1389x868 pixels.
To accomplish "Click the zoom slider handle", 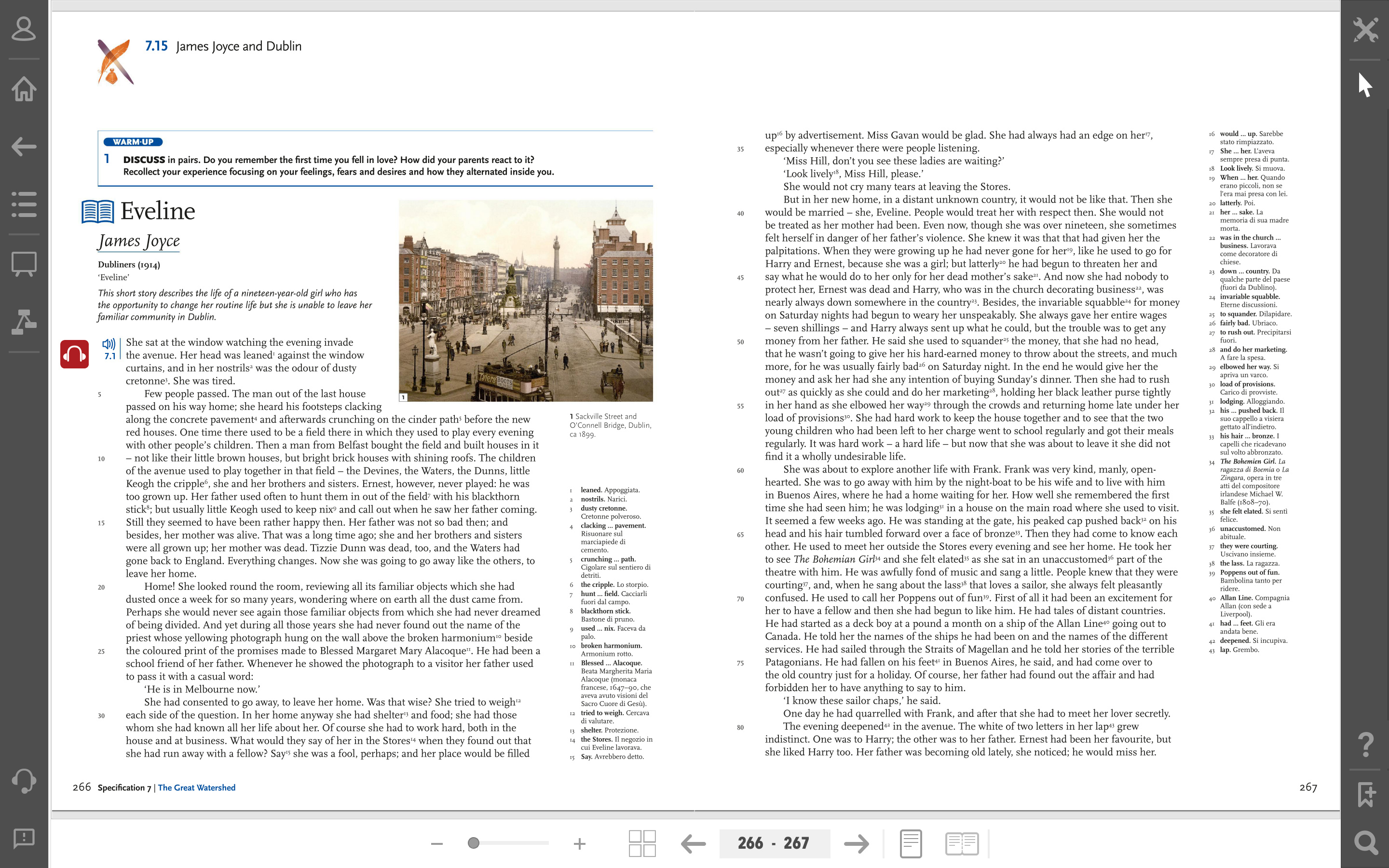I will [x=474, y=843].
